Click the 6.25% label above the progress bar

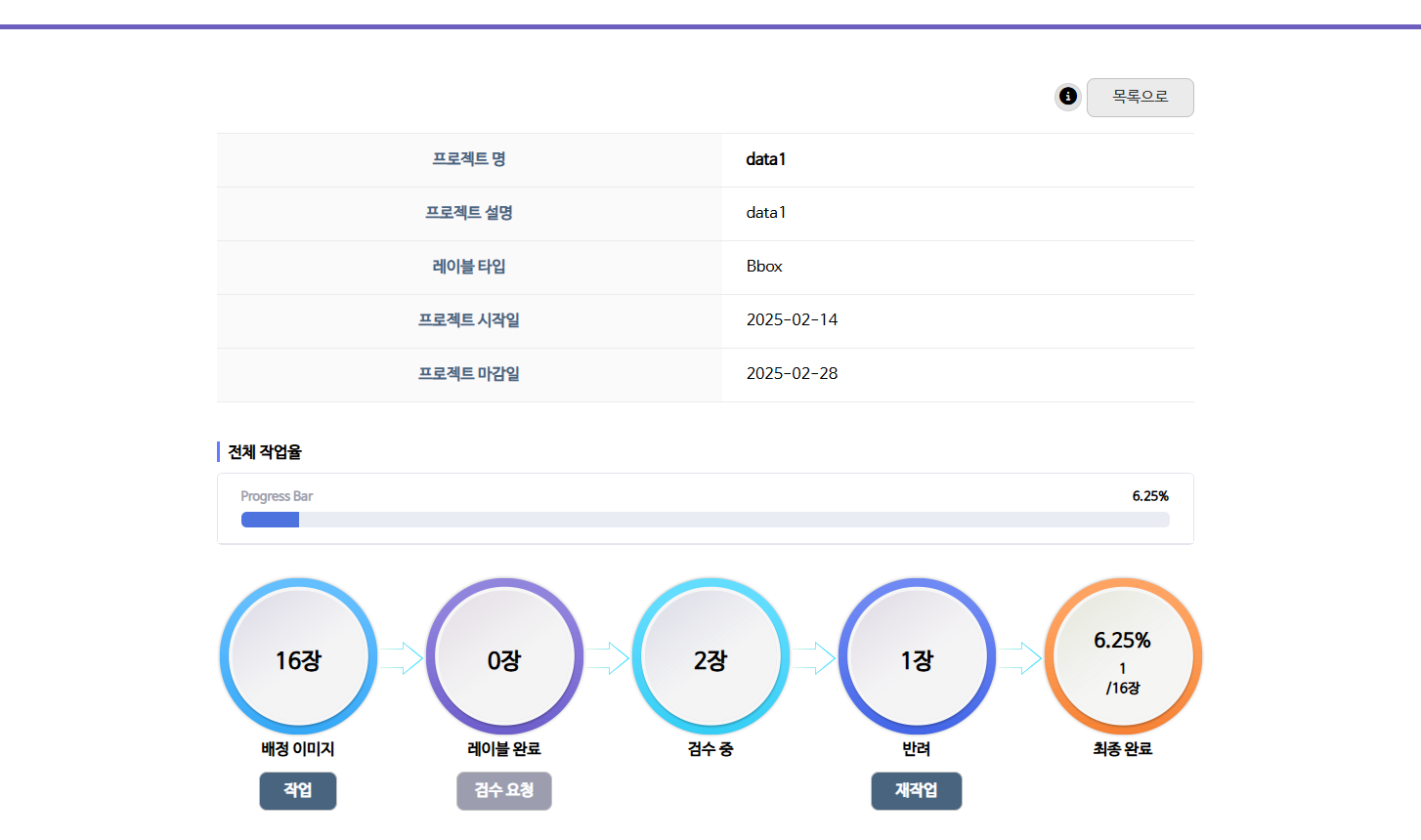pyautogui.click(x=1149, y=496)
